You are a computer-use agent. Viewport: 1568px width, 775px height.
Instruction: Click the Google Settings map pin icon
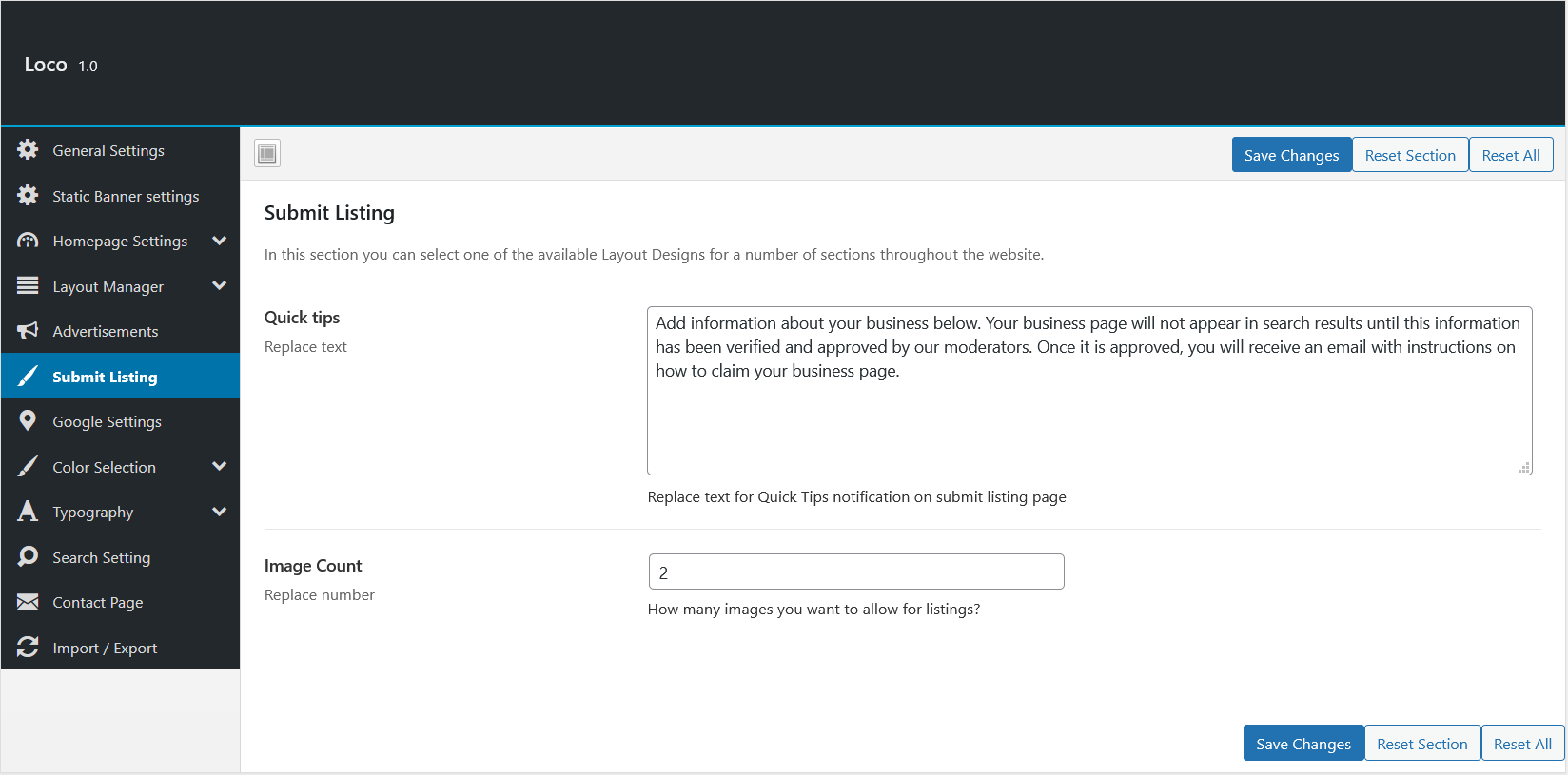pyautogui.click(x=28, y=421)
